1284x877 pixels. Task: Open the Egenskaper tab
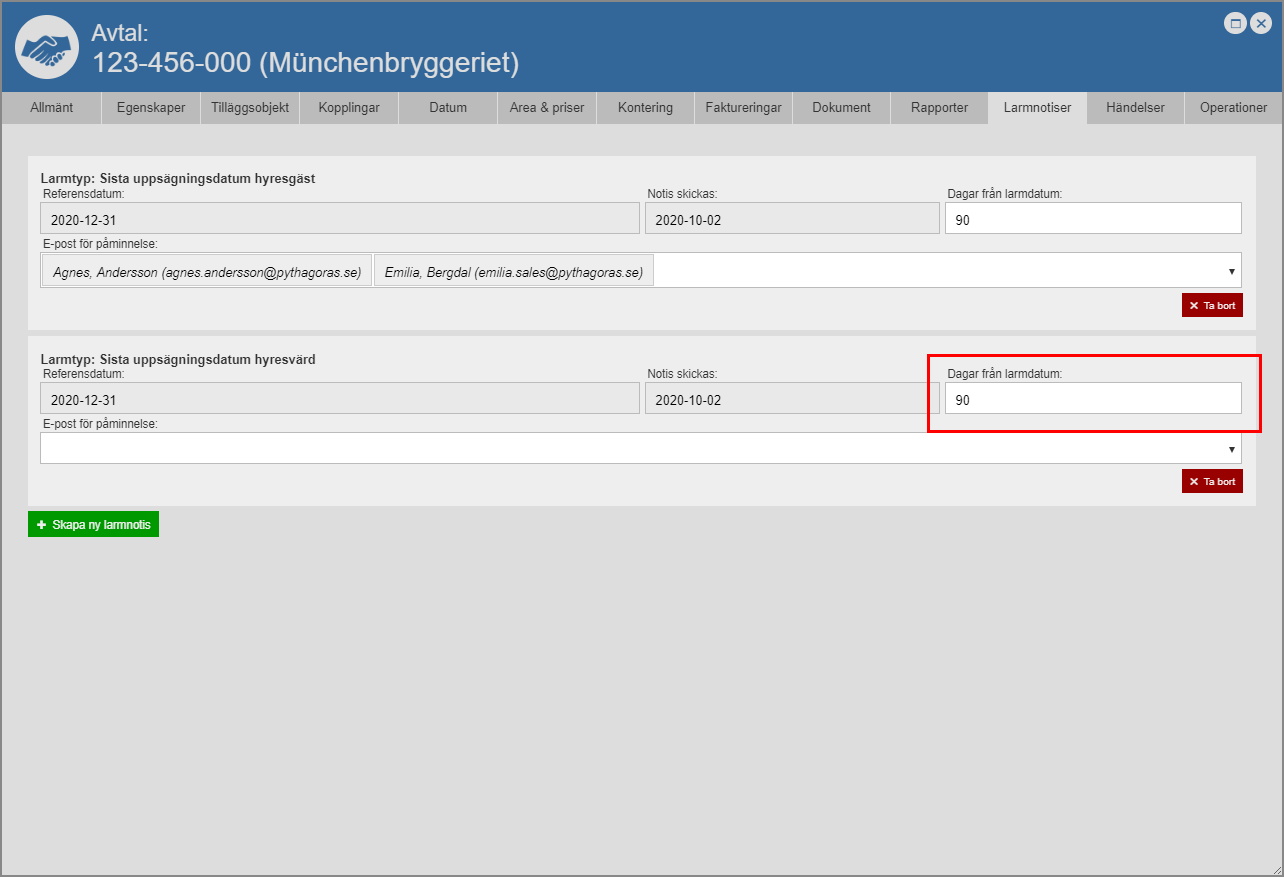[151, 108]
